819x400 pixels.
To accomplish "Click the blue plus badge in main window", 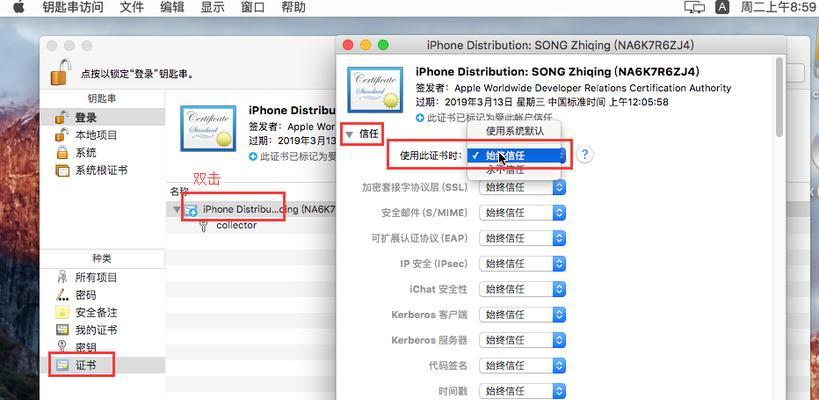I will 253,156.
